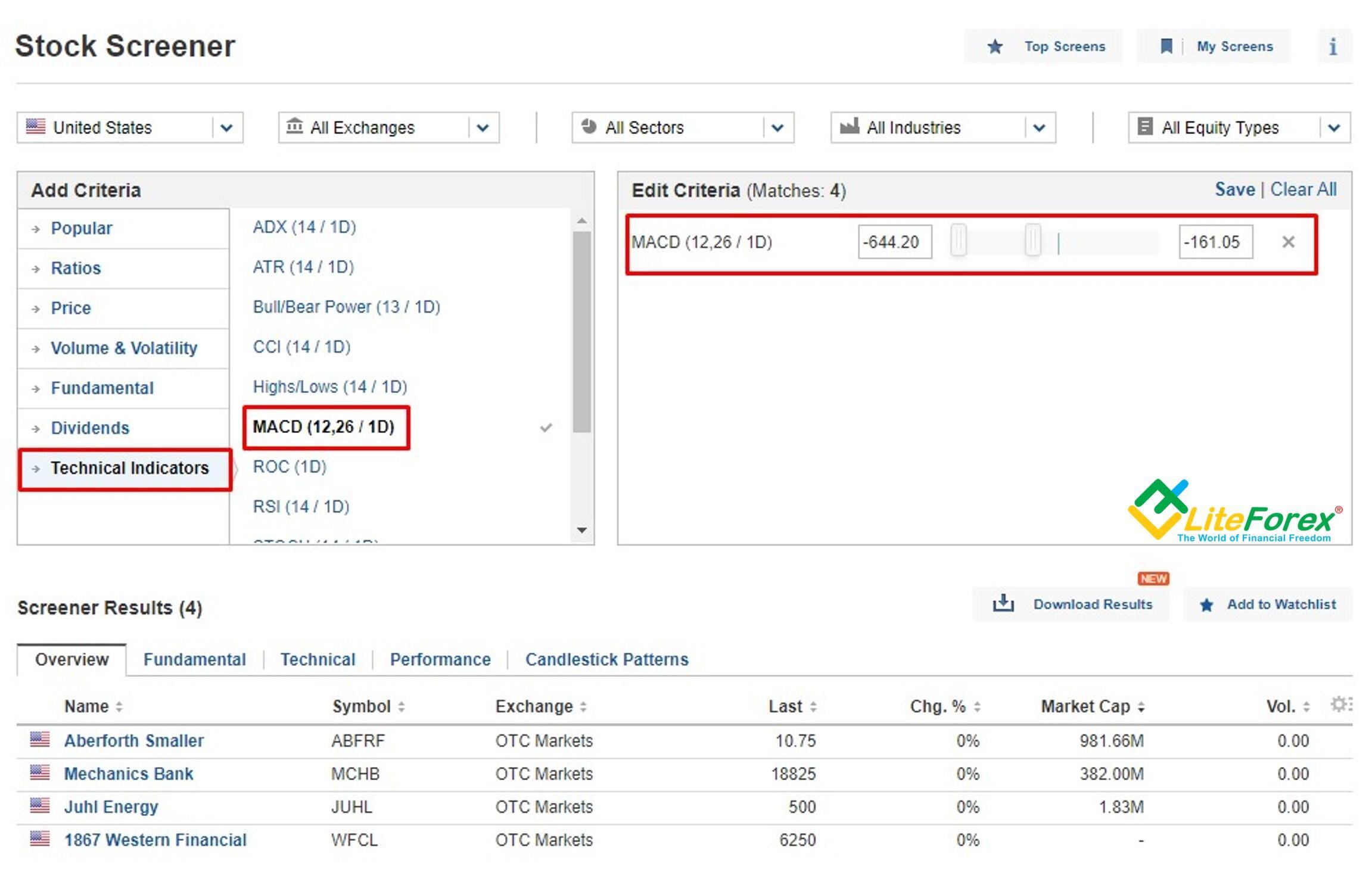
Task: Sort results by Symbol column
Action: [x=369, y=706]
